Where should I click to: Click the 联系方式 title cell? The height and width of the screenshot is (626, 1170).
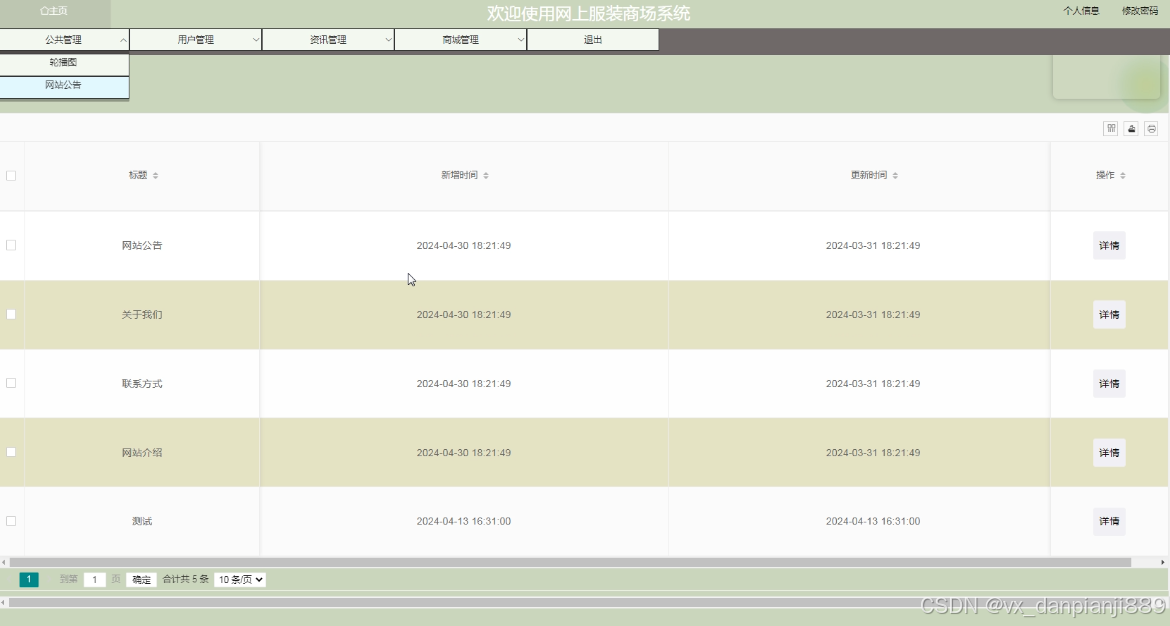coord(142,384)
